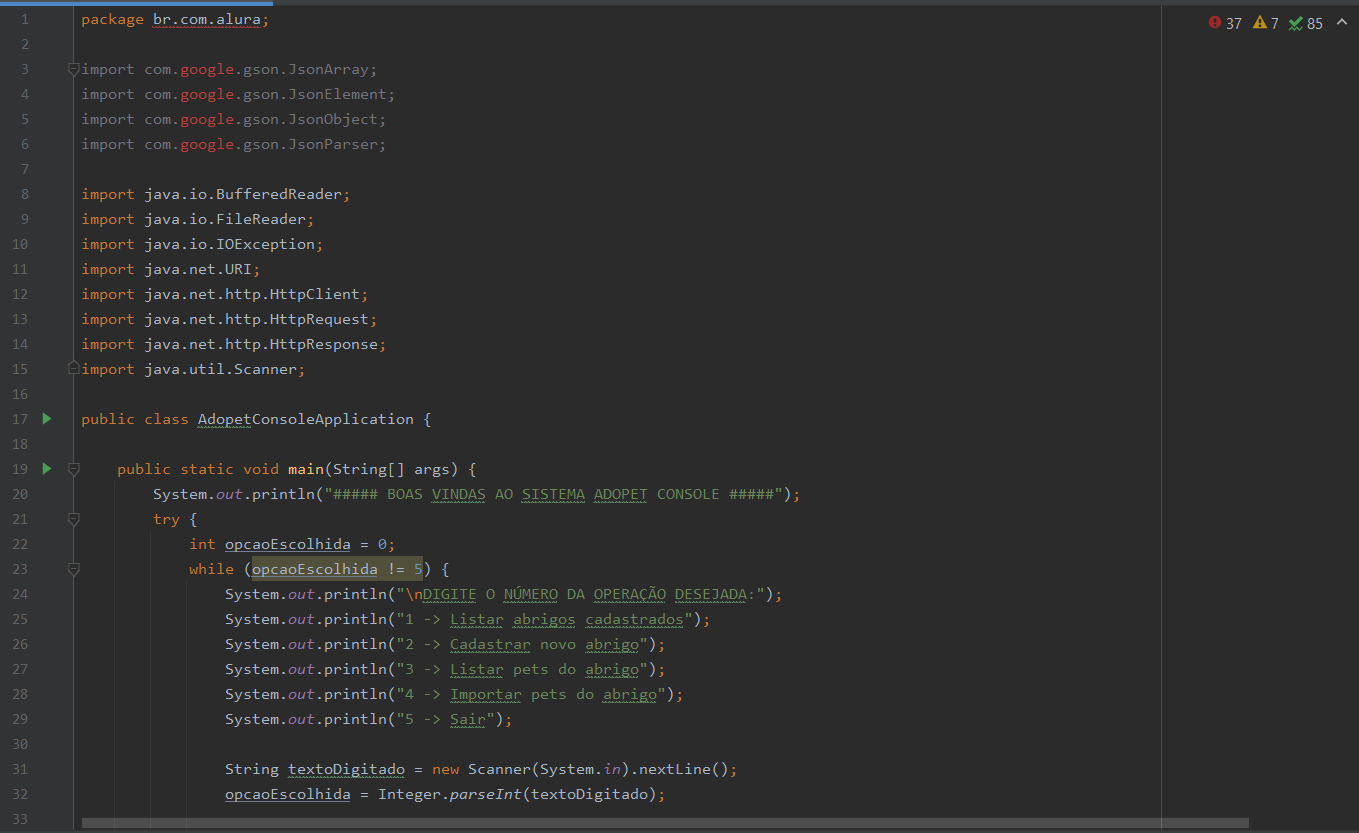
Task: Open the 7 warnings indicator
Action: (x=1266, y=23)
